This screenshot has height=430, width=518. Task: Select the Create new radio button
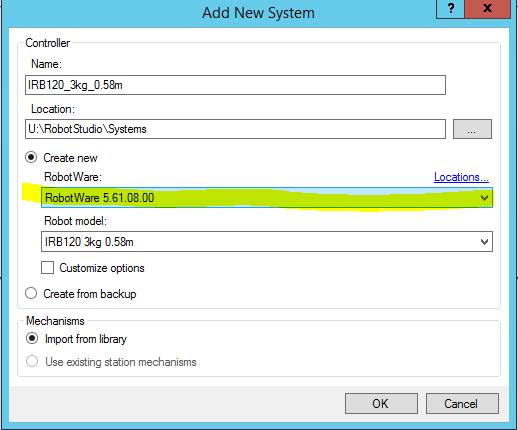click(31, 157)
